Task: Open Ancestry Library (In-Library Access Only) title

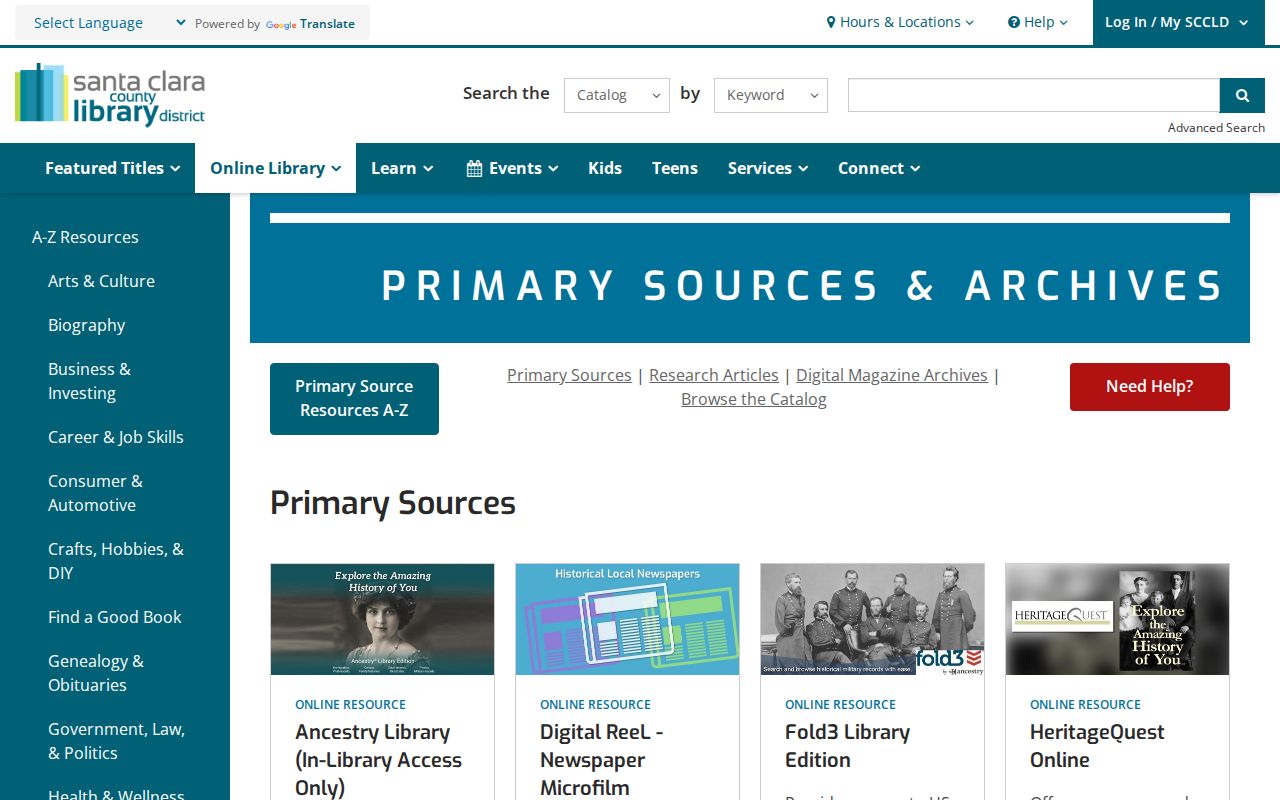Action: click(378, 760)
